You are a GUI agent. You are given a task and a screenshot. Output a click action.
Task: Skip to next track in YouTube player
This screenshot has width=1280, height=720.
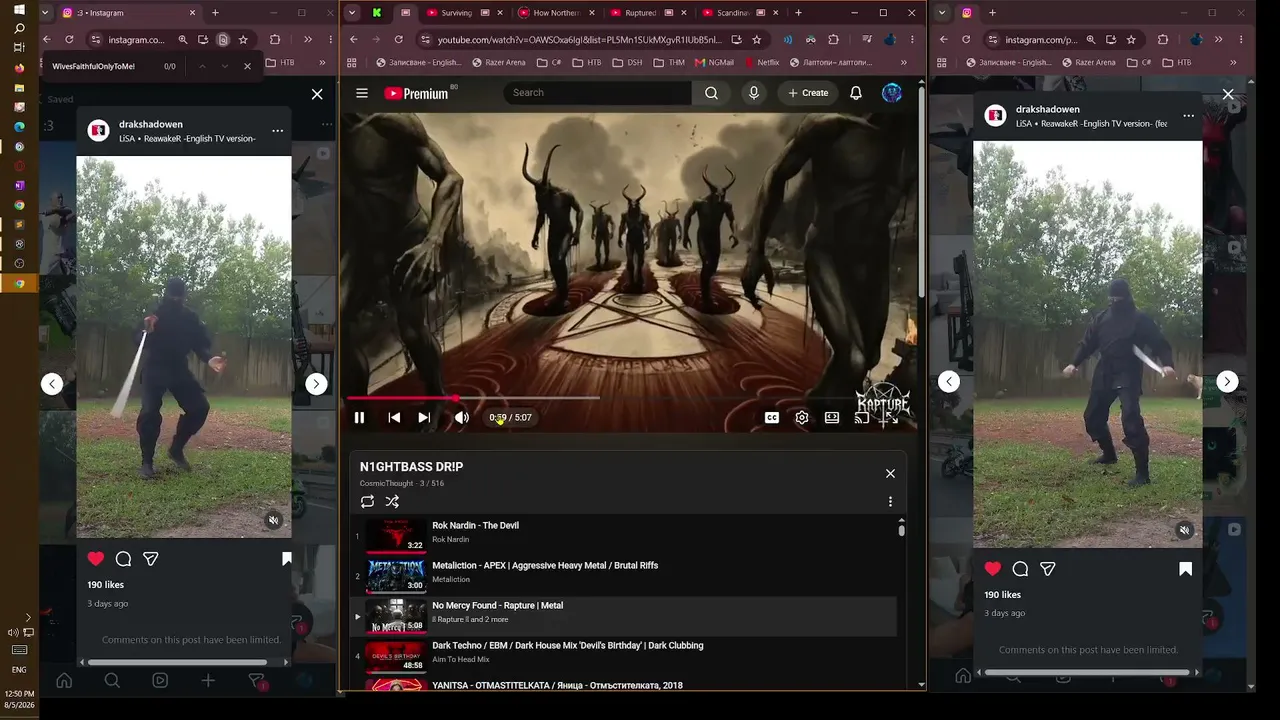tap(424, 418)
